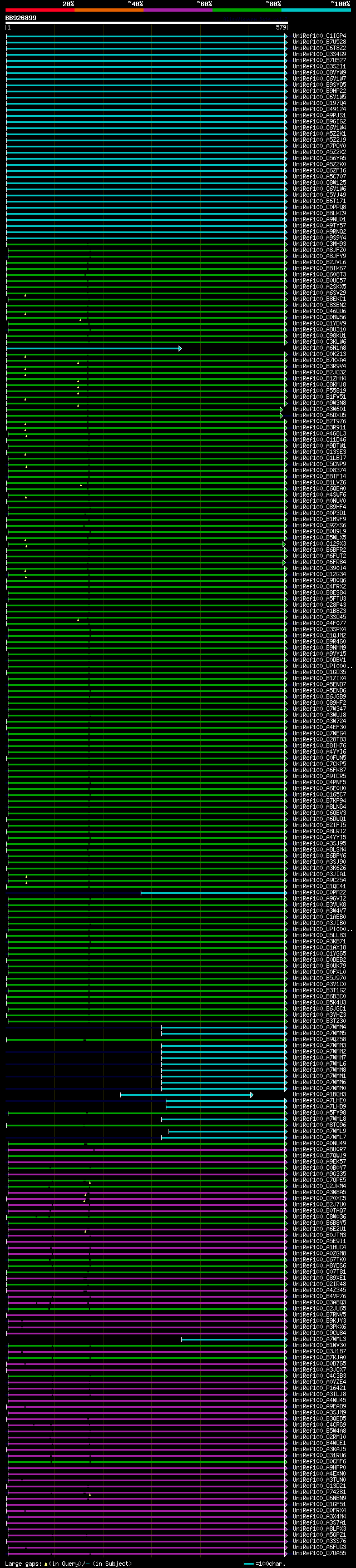Open hit UniRef100_P55819

click(319, 392)
